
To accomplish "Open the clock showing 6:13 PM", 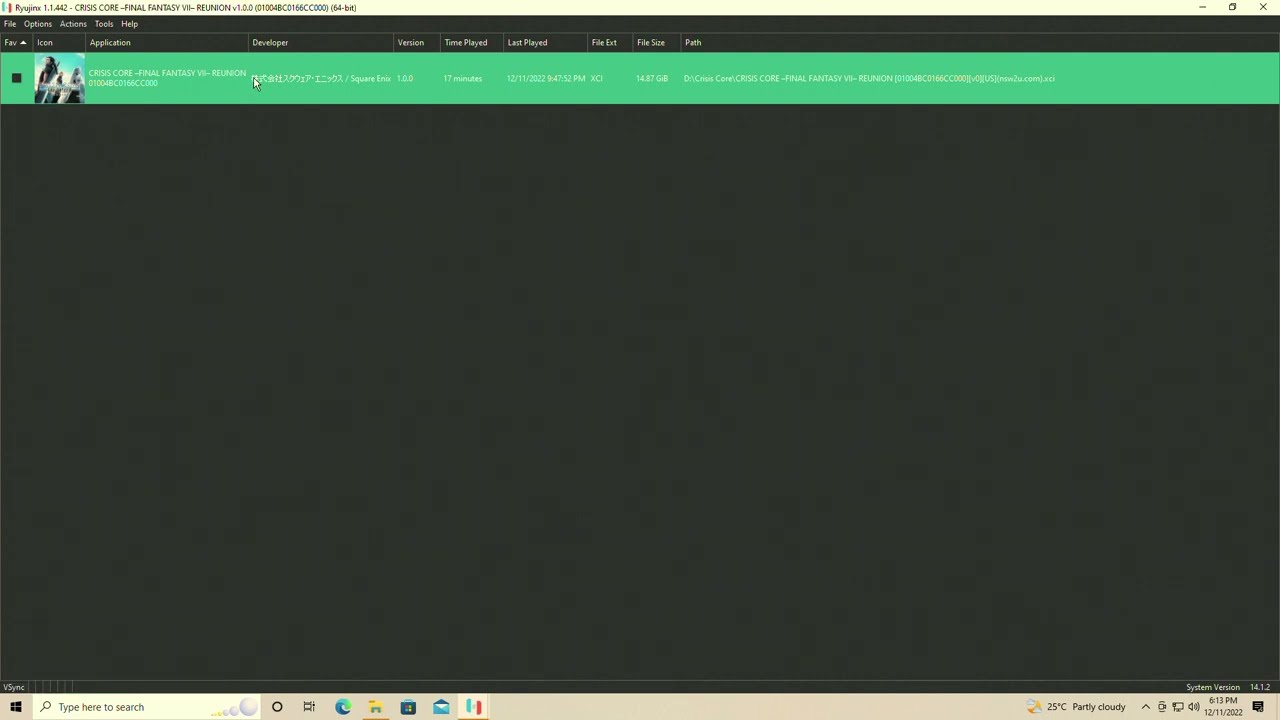I will [1223, 707].
